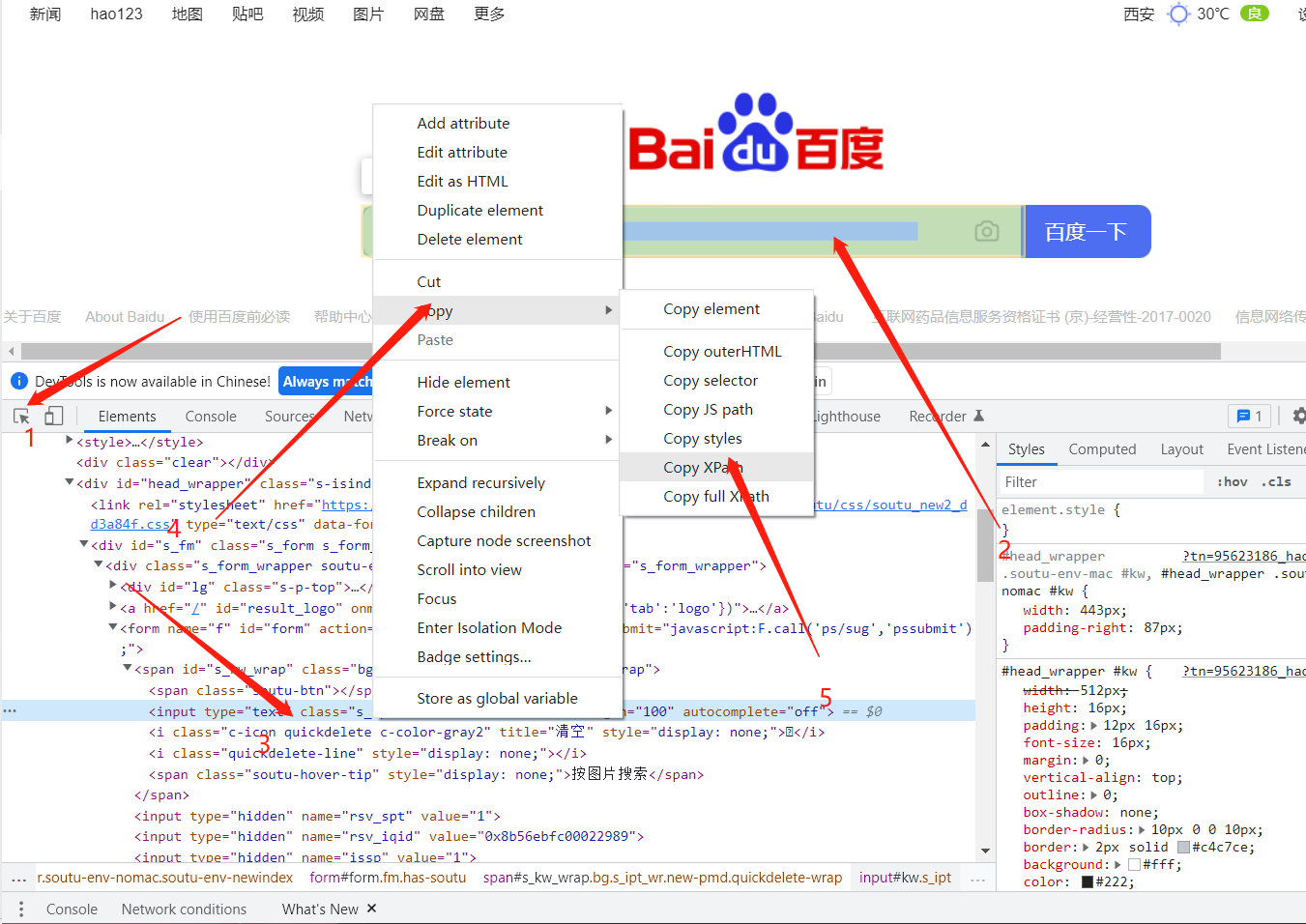Click the sun weather icon
This screenshot has height=924, width=1306.
tap(1177, 14)
